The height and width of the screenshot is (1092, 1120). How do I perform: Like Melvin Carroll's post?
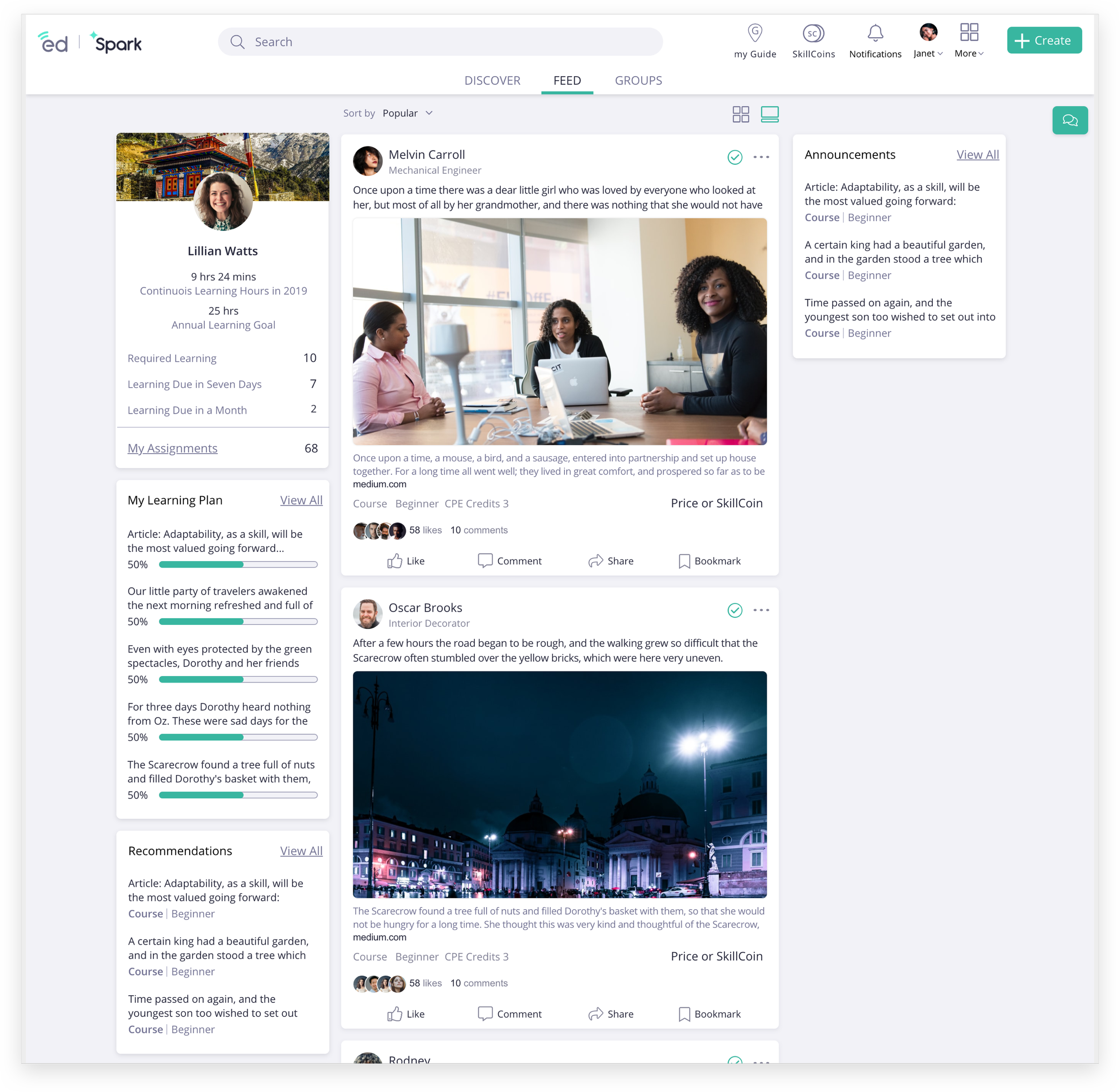click(405, 561)
